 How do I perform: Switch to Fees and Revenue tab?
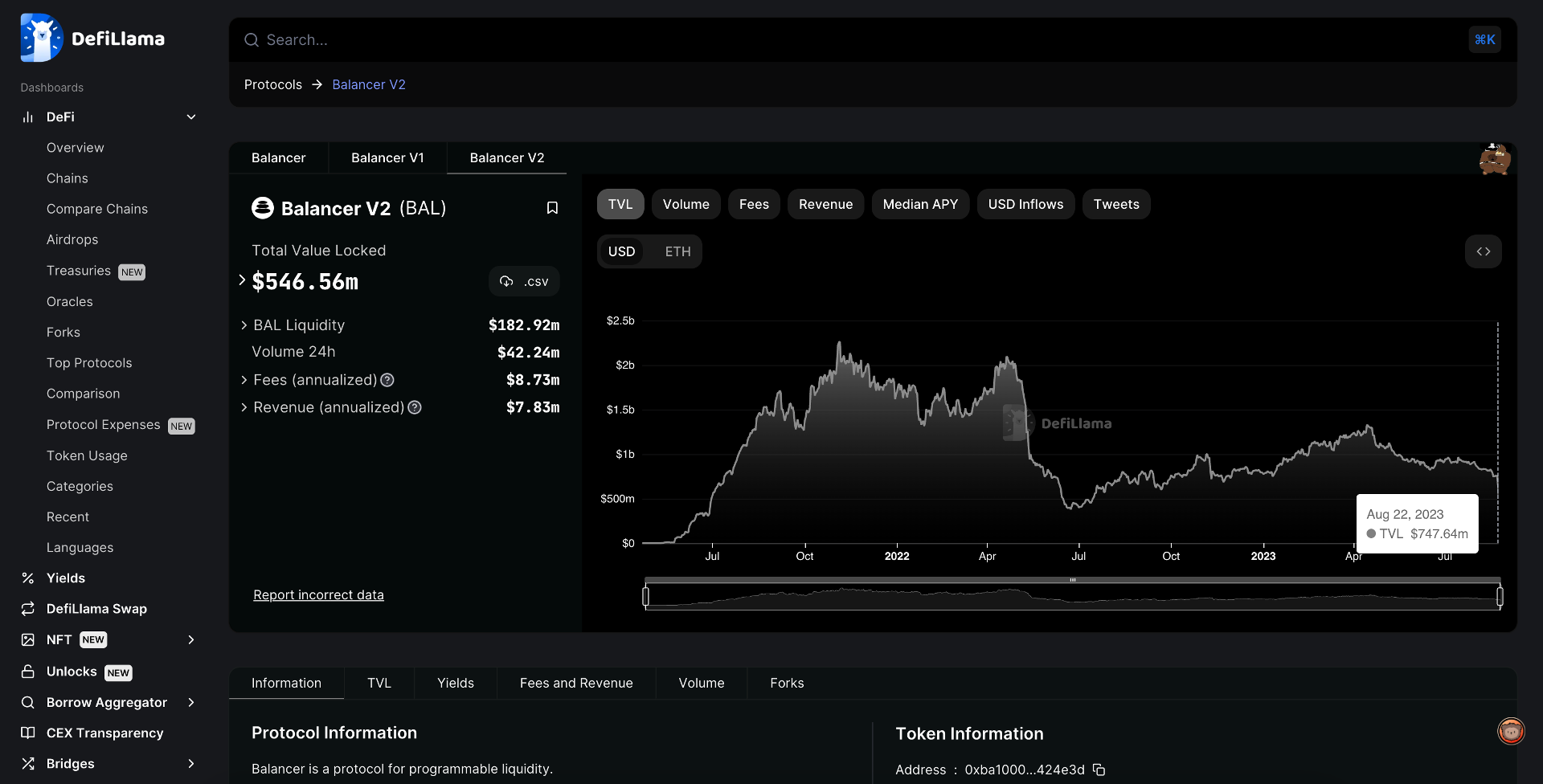click(x=576, y=683)
